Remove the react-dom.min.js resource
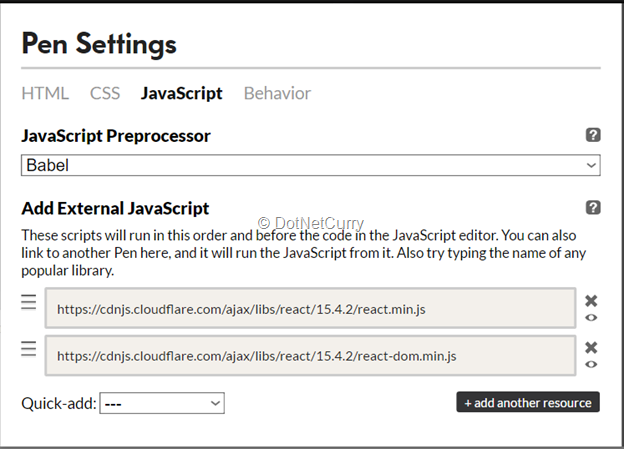The image size is (624, 449). coord(591,347)
